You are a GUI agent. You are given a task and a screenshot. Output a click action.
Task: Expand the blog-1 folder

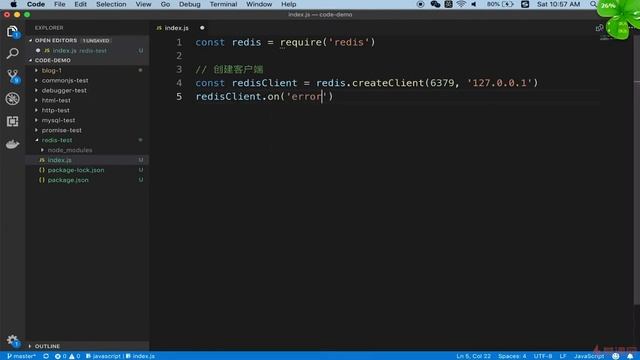click(51, 70)
